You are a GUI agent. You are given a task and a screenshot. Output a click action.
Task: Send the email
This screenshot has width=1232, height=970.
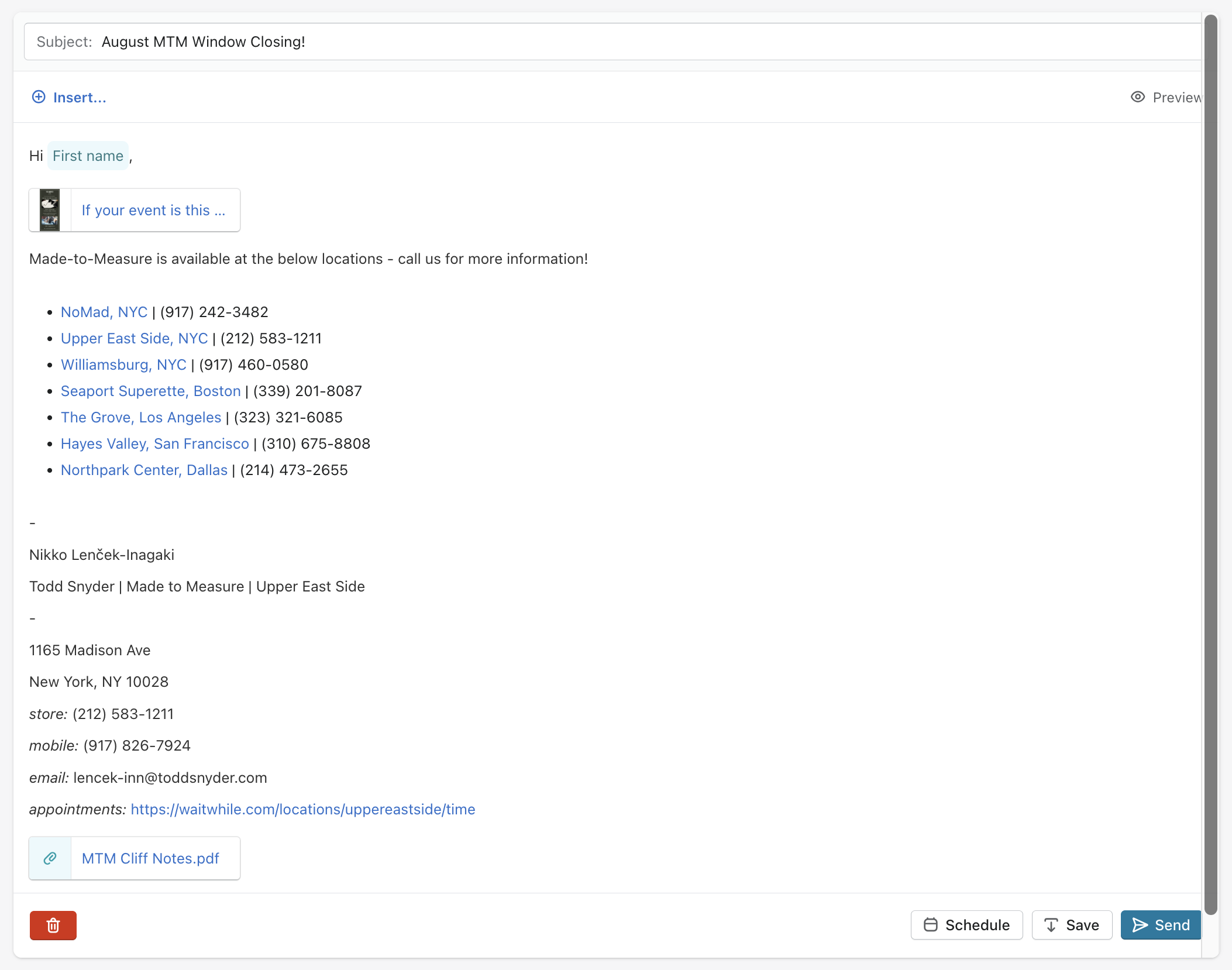(x=1161, y=925)
